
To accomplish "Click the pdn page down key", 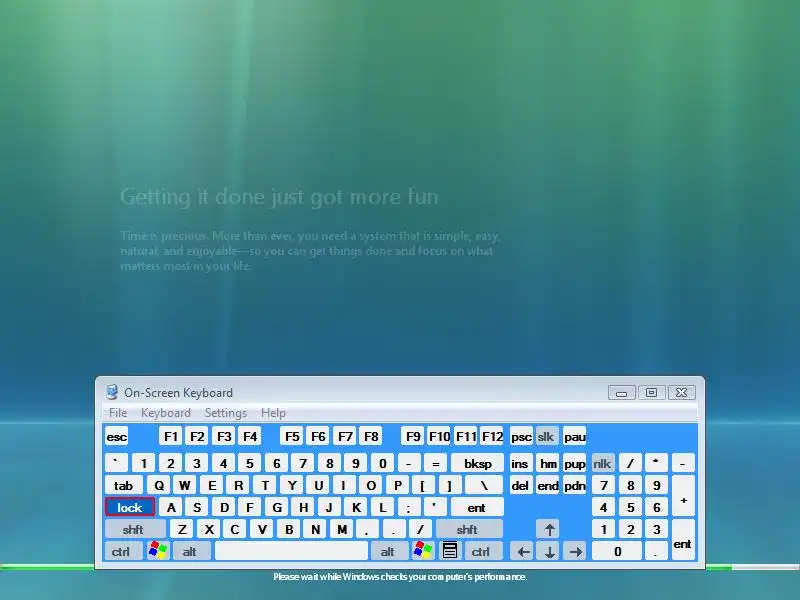I will pos(574,485).
